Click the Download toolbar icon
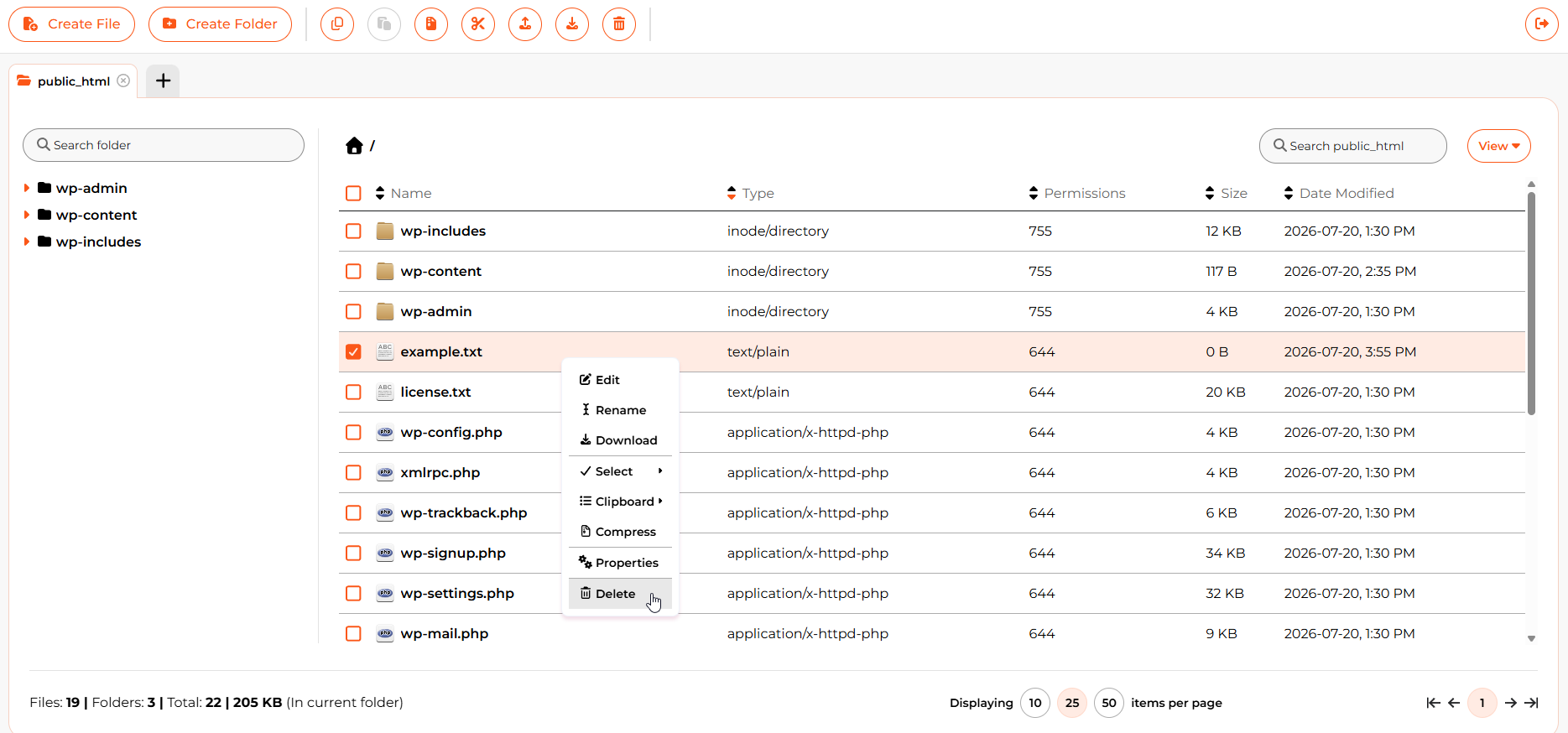This screenshot has height=733, width=1568. 572,23
